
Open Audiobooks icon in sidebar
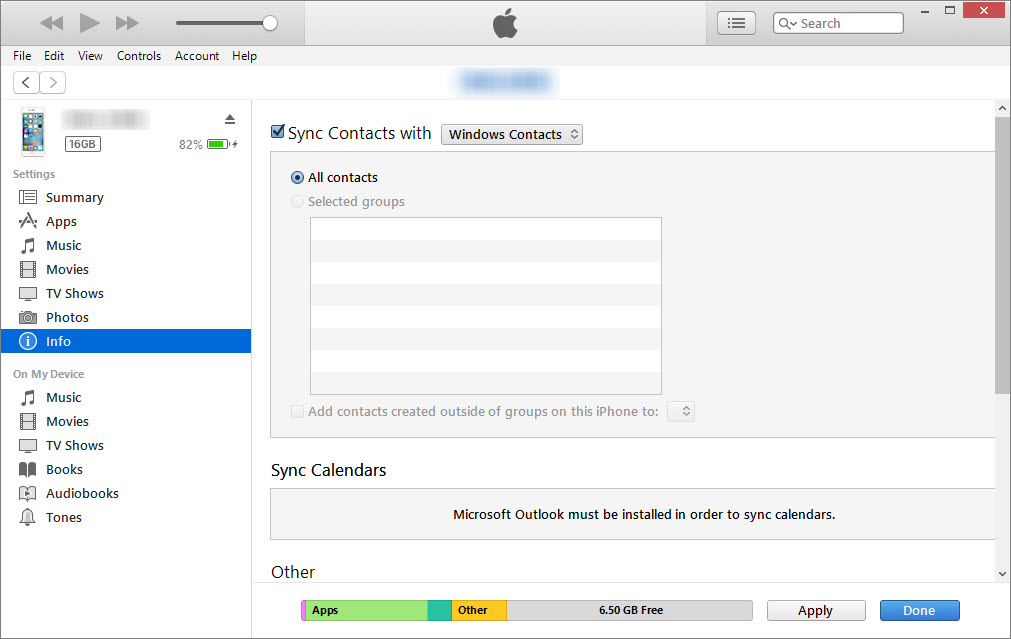click(28, 494)
